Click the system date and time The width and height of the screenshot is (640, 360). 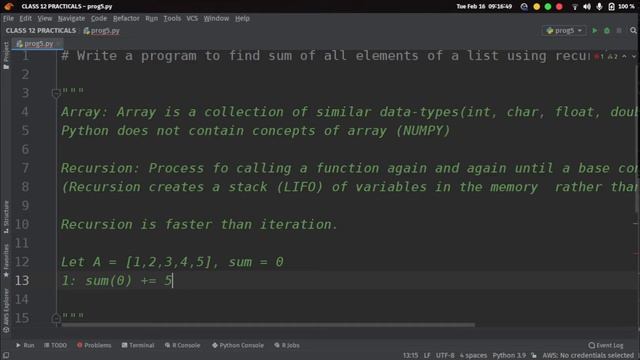[484, 7]
